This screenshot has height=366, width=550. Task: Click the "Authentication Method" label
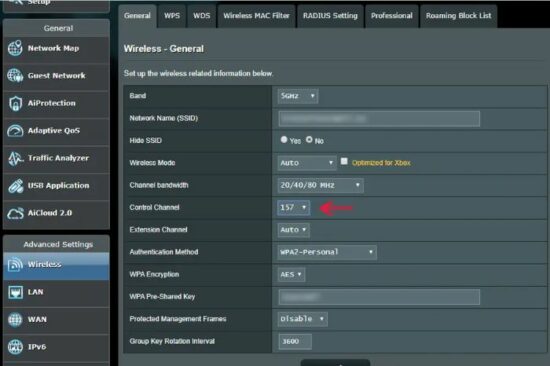pos(164,252)
